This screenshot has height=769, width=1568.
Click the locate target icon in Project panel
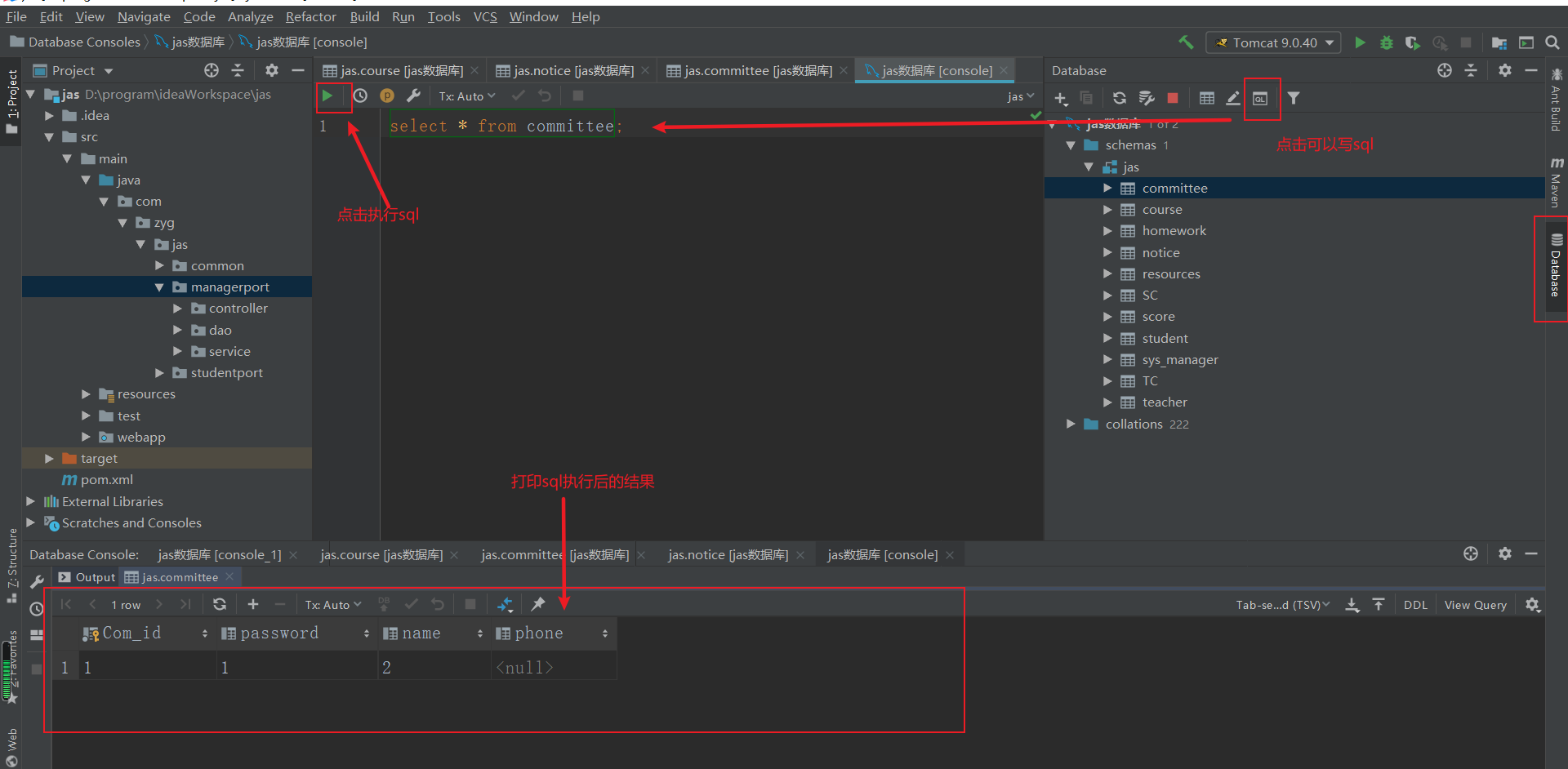pyautogui.click(x=212, y=71)
